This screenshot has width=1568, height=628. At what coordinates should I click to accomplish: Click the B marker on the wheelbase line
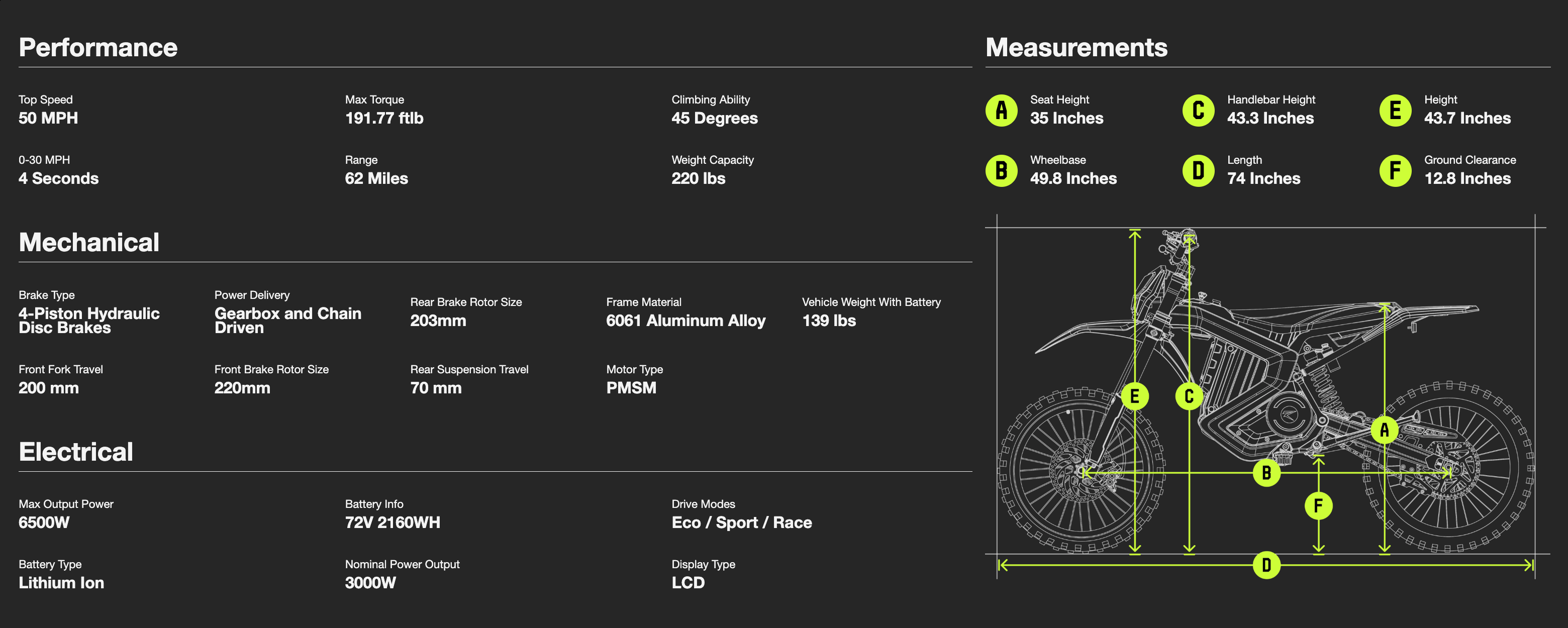pyautogui.click(x=1266, y=473)
